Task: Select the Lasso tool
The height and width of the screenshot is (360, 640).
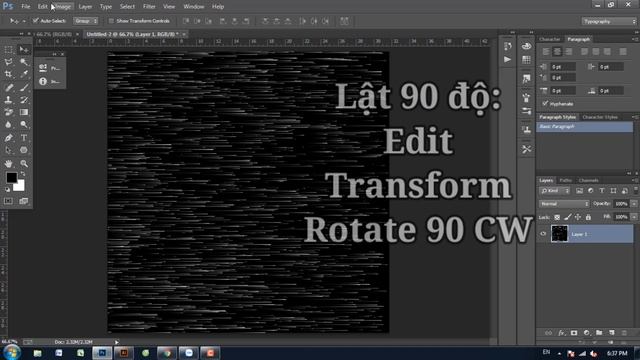Action: click(8, 62)
